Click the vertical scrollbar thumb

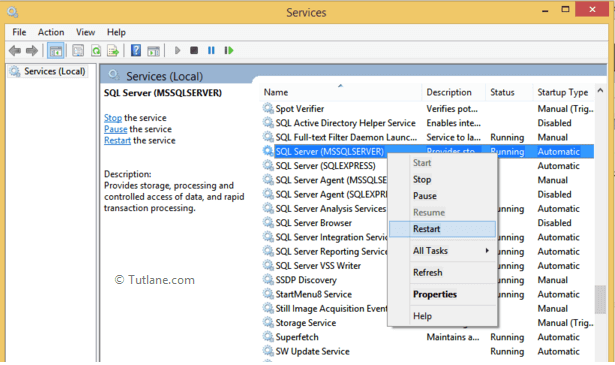point(600,300)
